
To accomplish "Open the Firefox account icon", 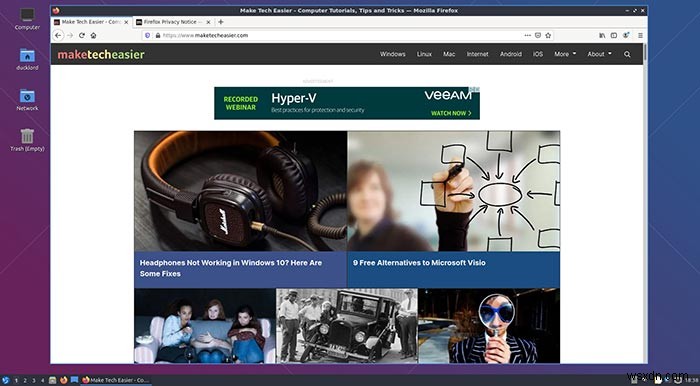I will click(x=626, y=35).
